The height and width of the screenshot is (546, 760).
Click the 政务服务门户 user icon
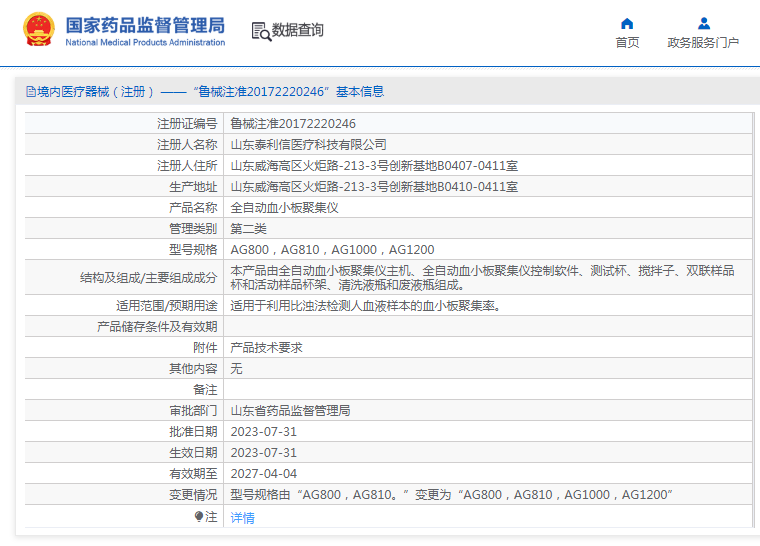[703, 23]
